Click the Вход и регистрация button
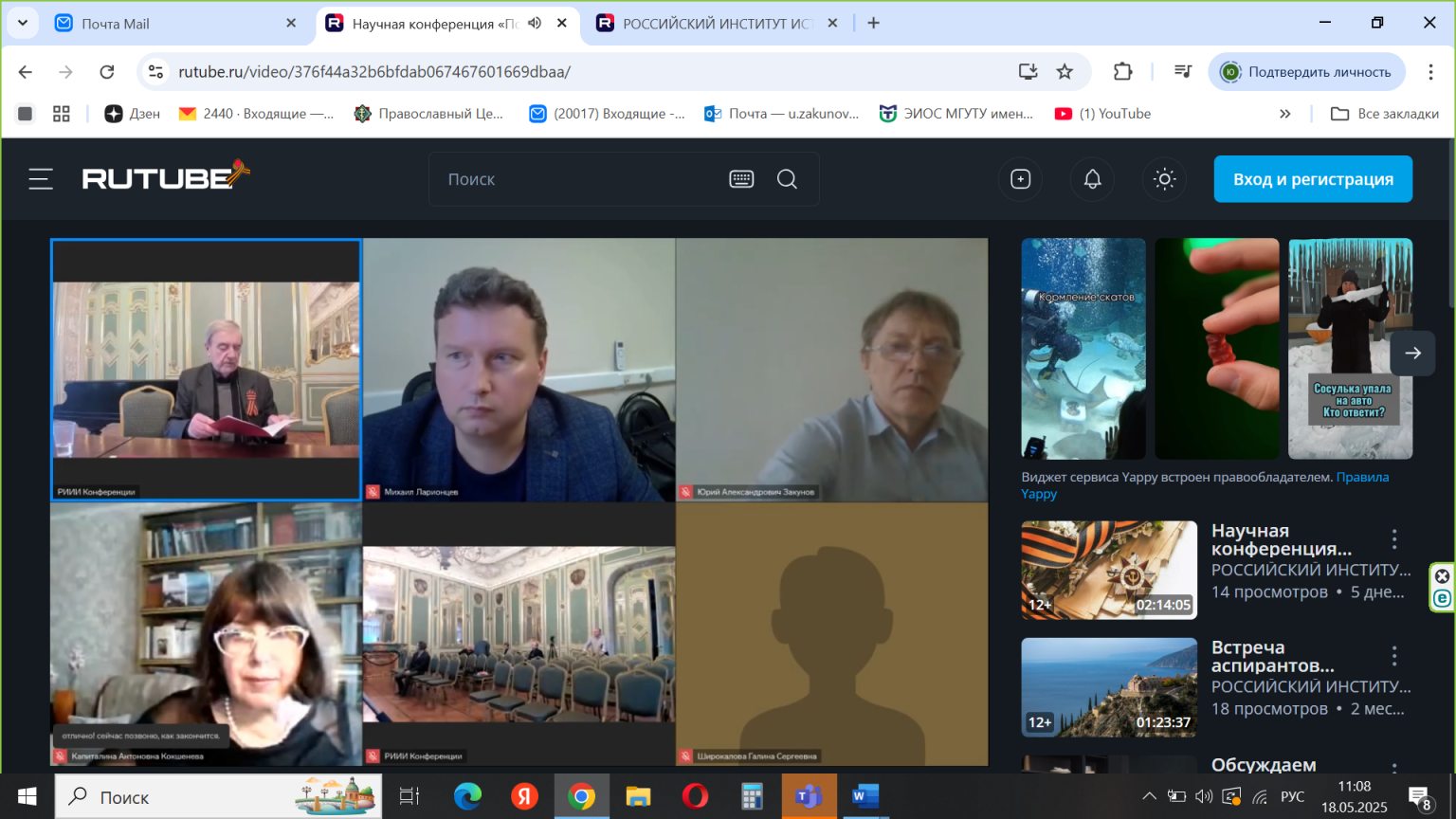Image resolution: width=1456 pixels, height=819 pixels. tap(1313, 179)
